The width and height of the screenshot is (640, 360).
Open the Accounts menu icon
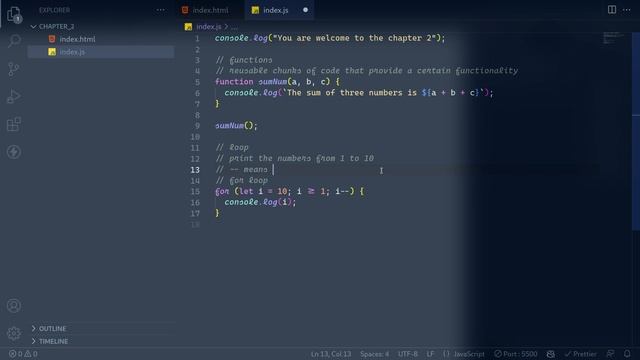[14, 305]
